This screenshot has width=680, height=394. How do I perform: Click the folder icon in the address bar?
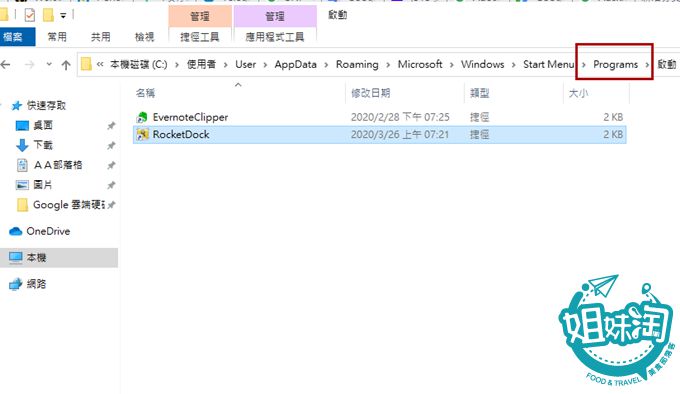click(x=86, y=64)
